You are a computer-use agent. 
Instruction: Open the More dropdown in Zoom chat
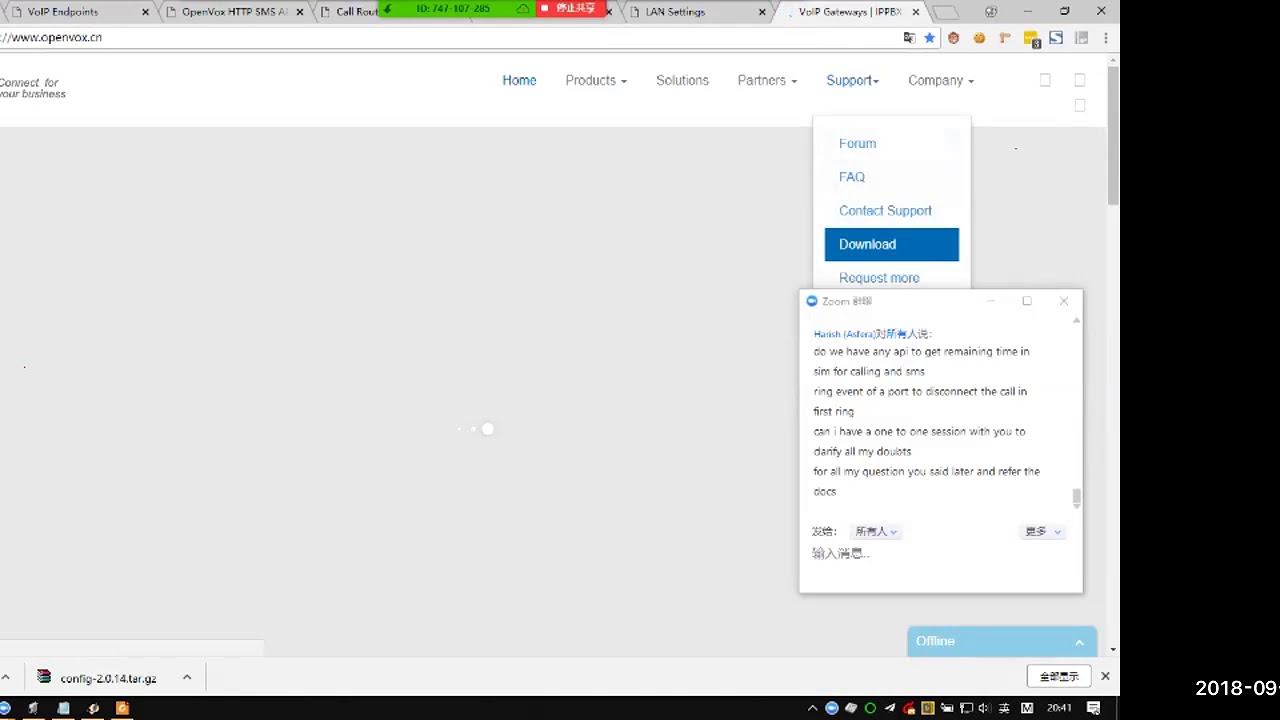1042,532
